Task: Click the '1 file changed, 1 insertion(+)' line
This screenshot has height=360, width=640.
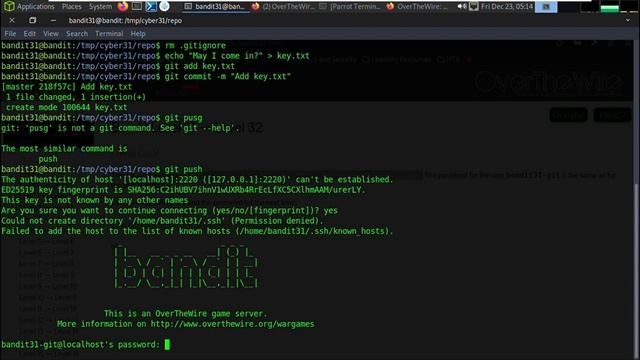Action: (x=76, y=97)
